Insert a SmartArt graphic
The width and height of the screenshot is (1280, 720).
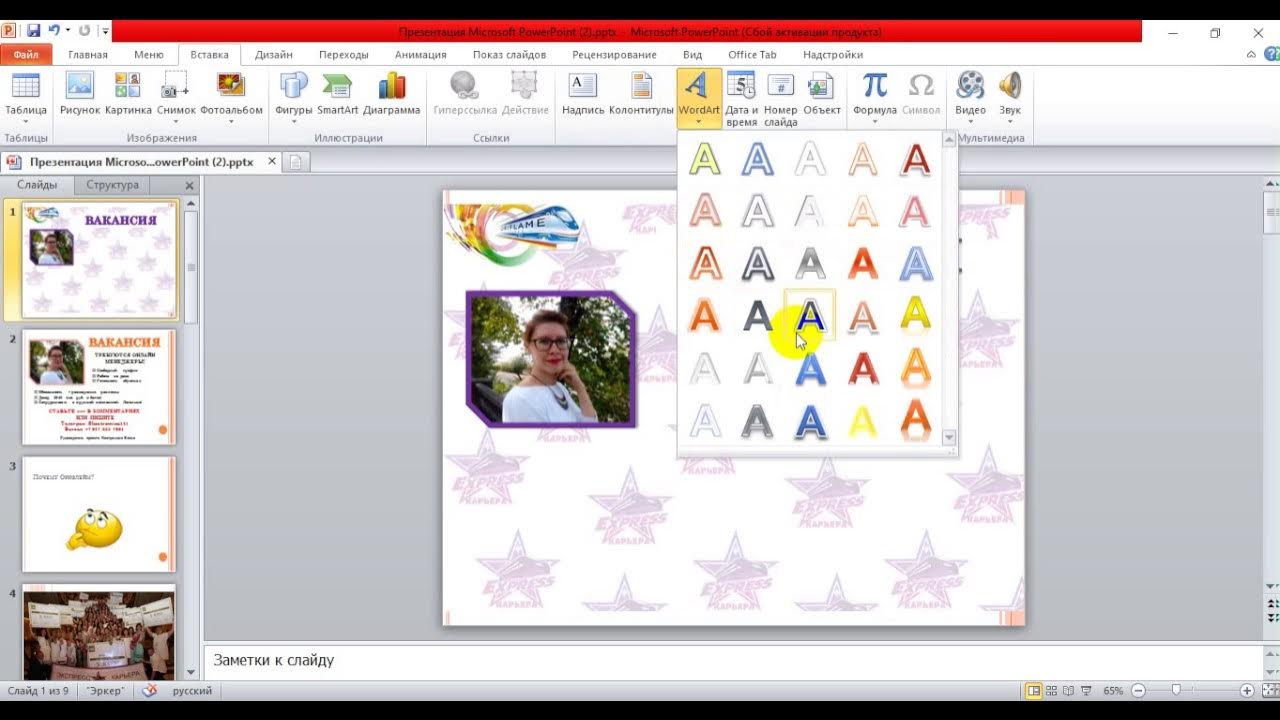pos(338,94)
